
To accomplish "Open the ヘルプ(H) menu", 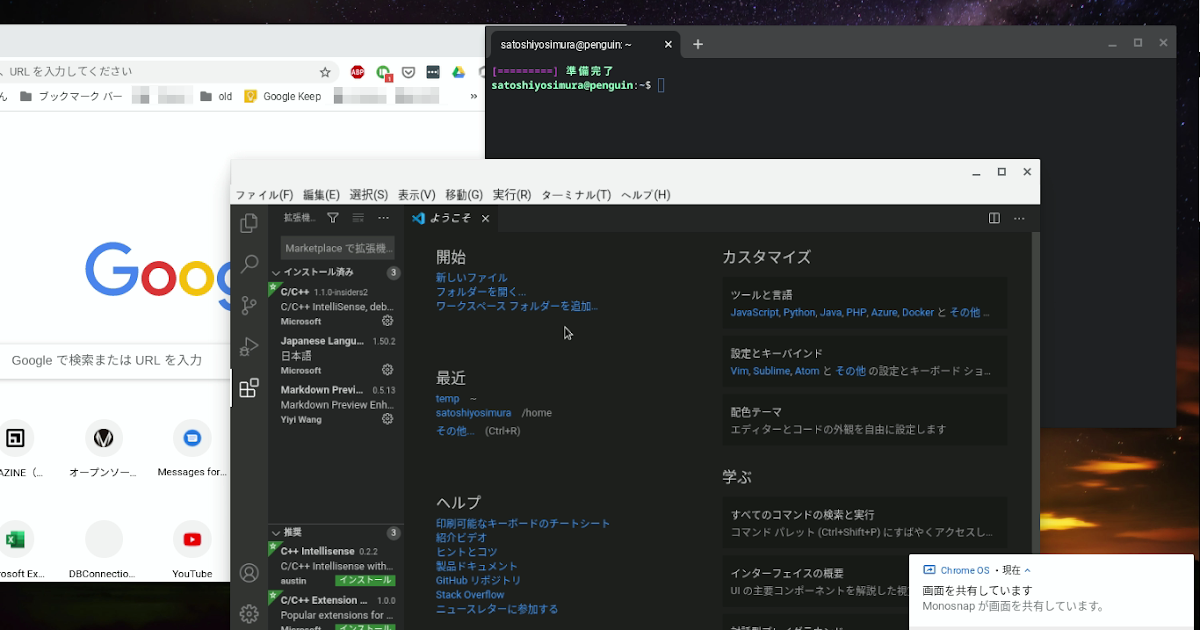I will pyautogui.click(x=645, y=195).
